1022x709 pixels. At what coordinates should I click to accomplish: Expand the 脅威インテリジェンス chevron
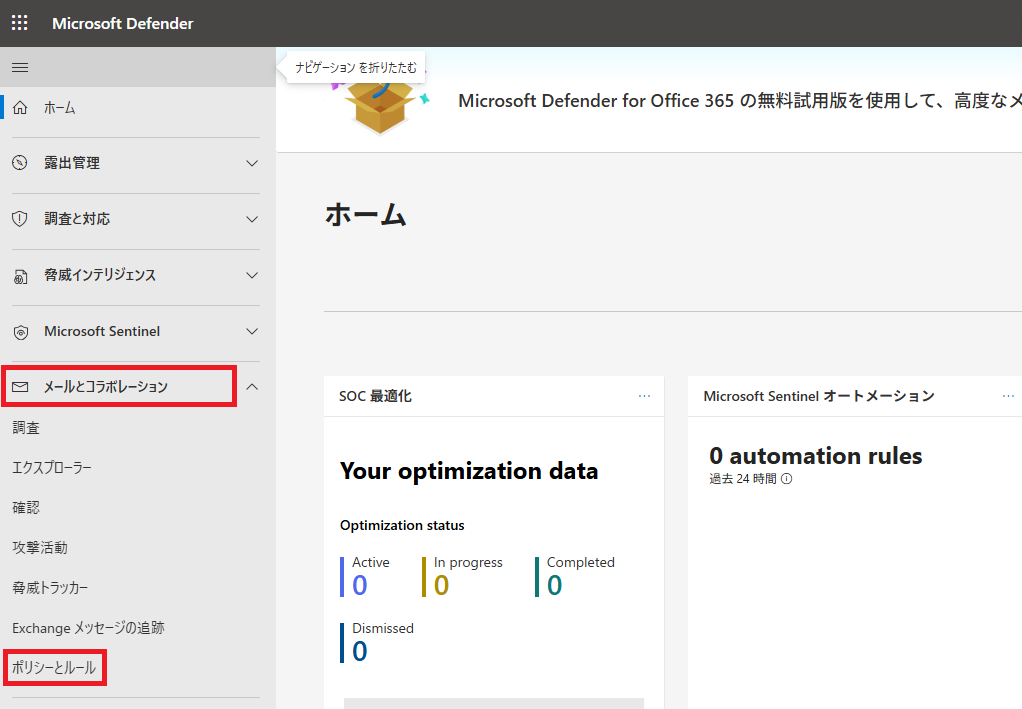252,275
